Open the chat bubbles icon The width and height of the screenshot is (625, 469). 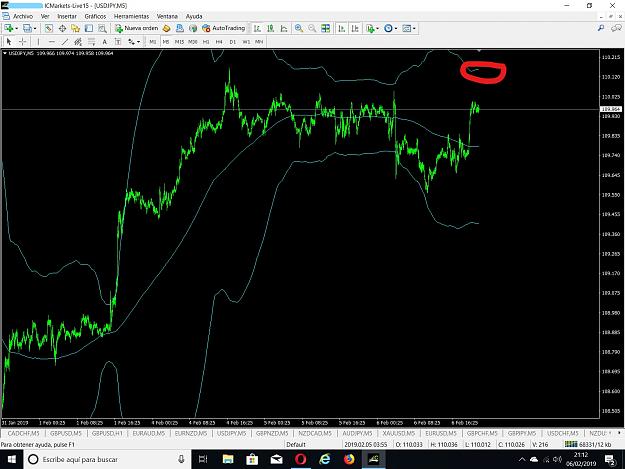616,28
